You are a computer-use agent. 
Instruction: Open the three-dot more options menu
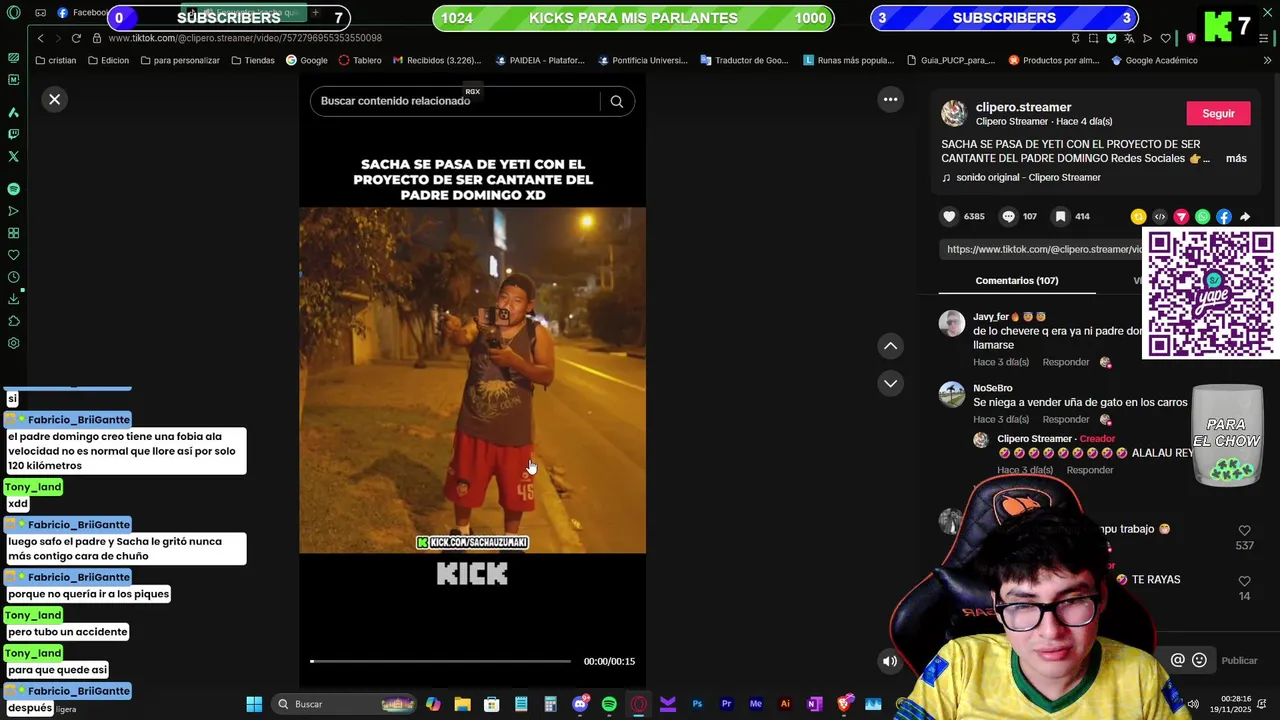tap(890, 99)
